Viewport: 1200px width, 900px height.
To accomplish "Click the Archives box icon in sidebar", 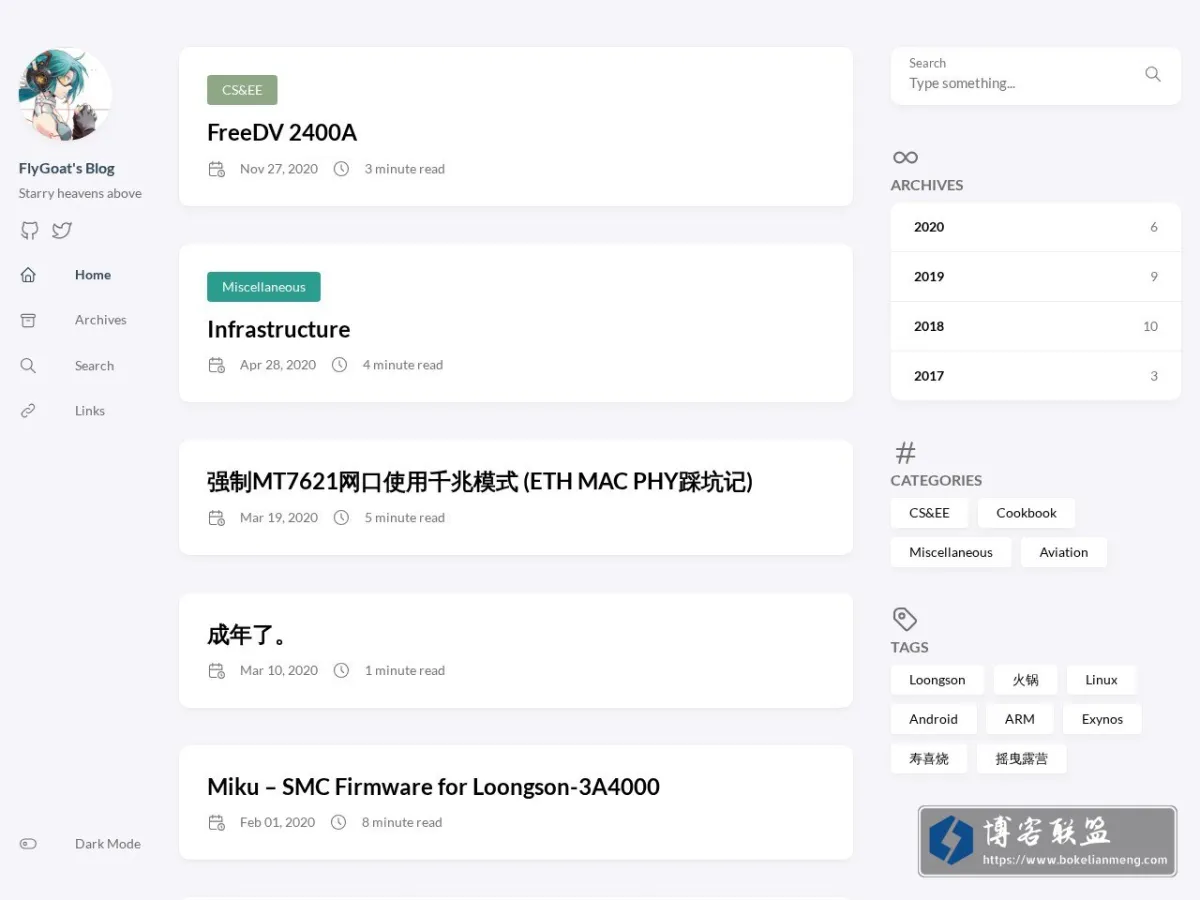I will [x=28, y=320].
